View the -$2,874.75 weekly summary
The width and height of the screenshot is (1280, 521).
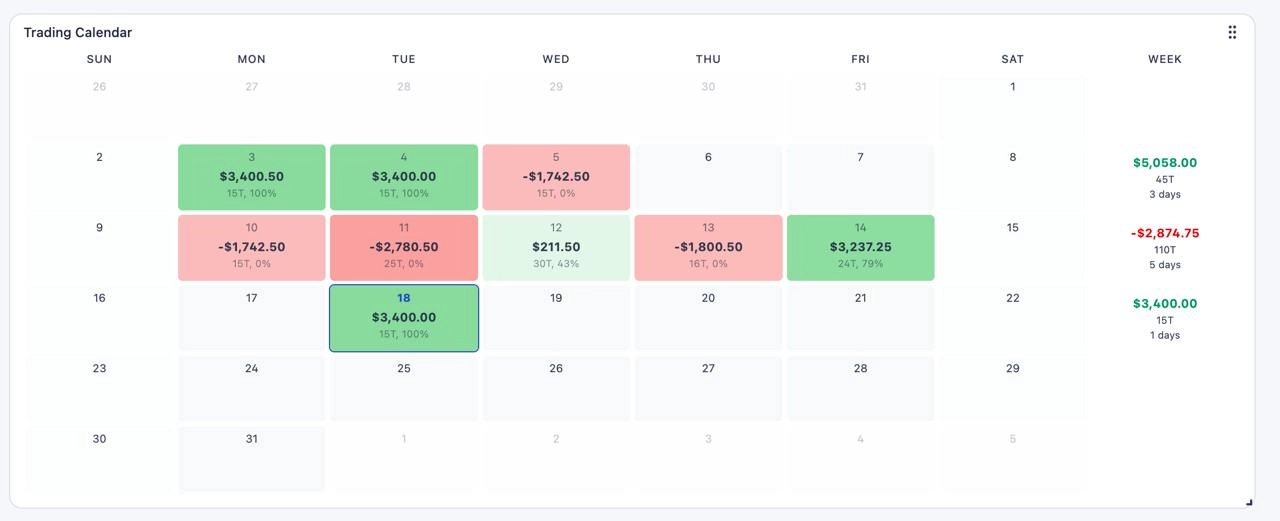pyautogui.click(x=1165, y=247)
